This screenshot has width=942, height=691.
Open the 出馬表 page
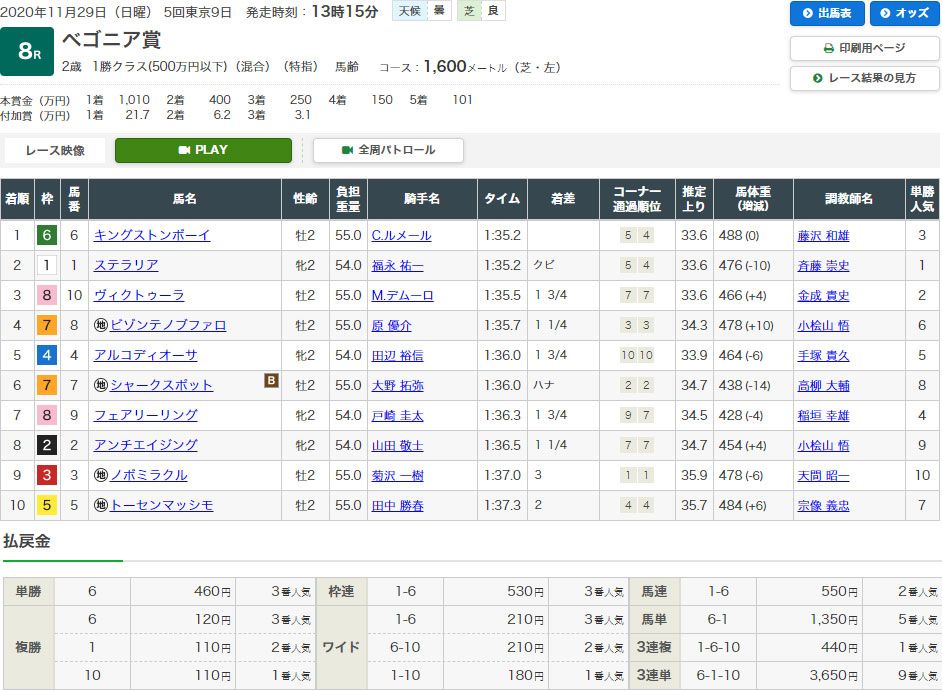point(827,13)
